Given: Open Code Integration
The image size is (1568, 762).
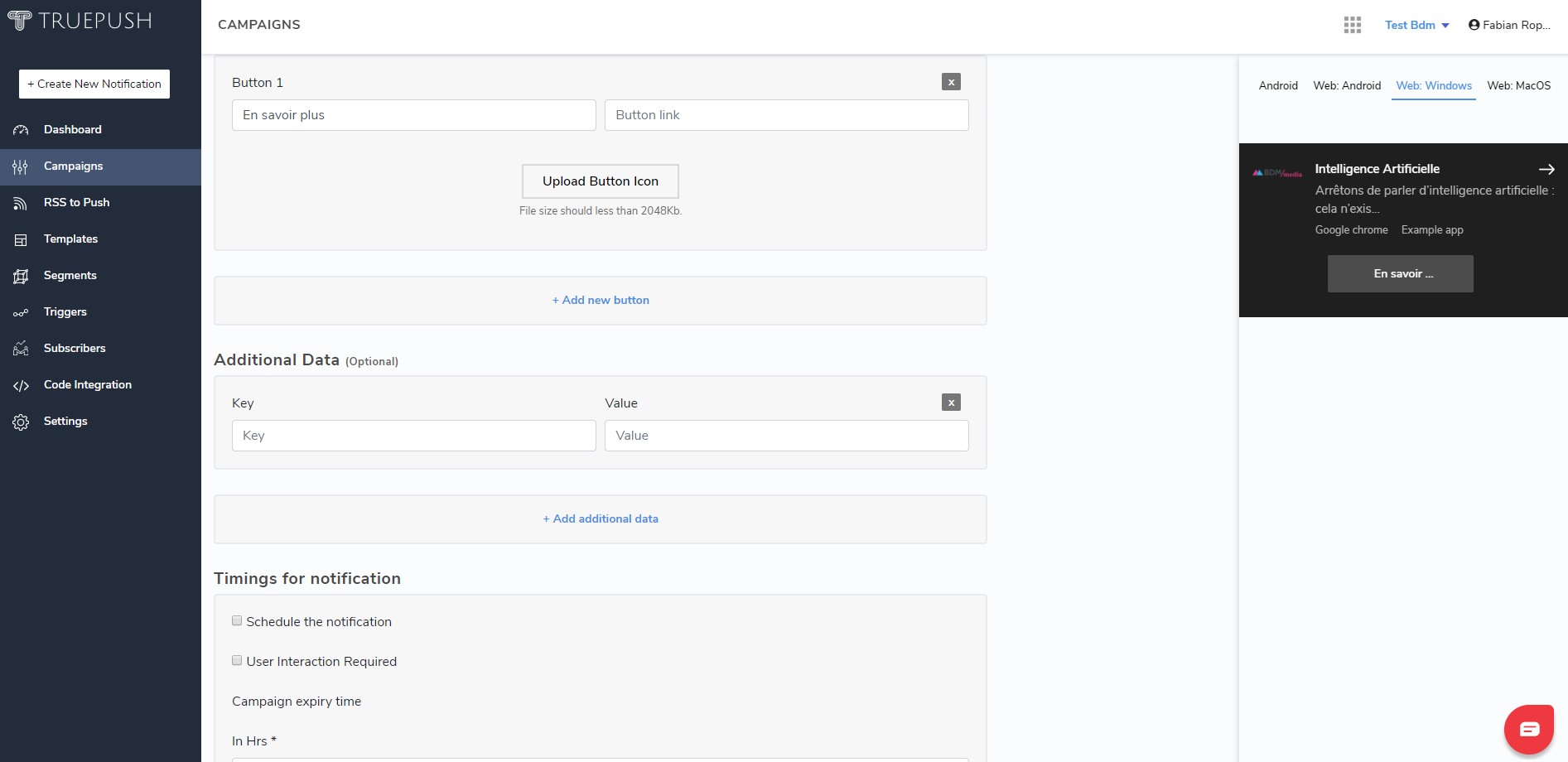Looking at the screenshot, I should [x=88, y=384].
